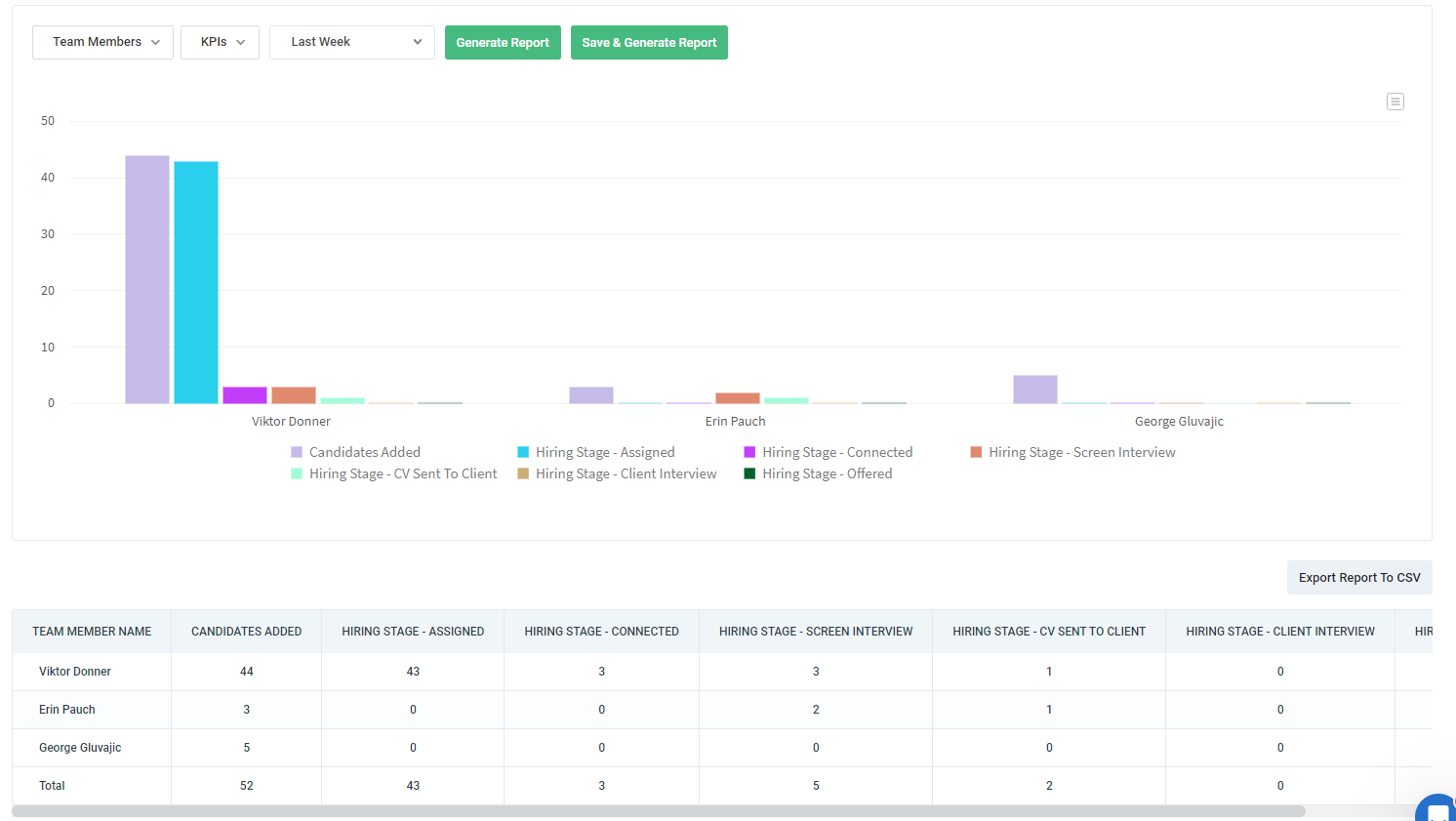The width and height of the screenshot is (1456, 821).
Task: Click Erin Pauch chart axis label
Action: (x=736, y=422)
